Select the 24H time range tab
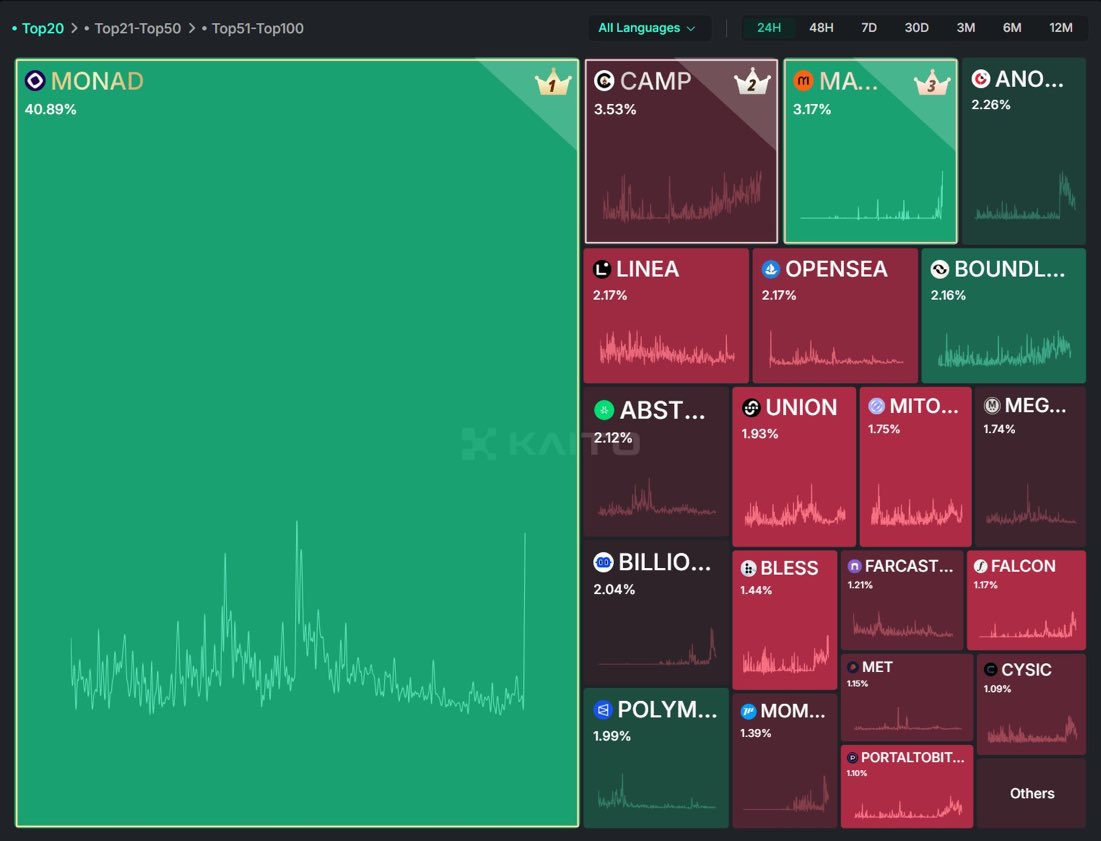The image size is (1101, 841). [x=769, y=27]
